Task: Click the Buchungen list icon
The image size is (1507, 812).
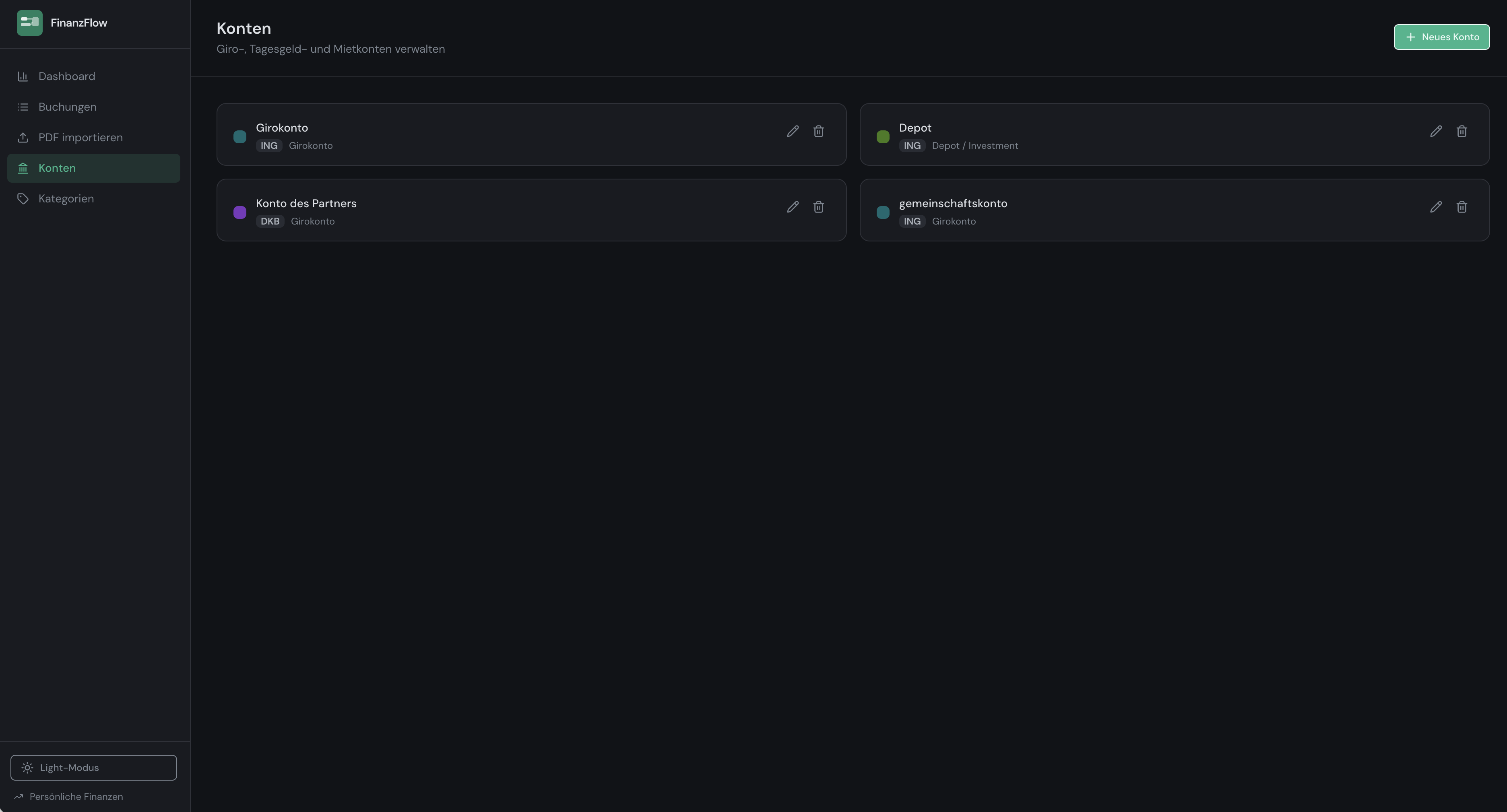Action: pos(23,107)
